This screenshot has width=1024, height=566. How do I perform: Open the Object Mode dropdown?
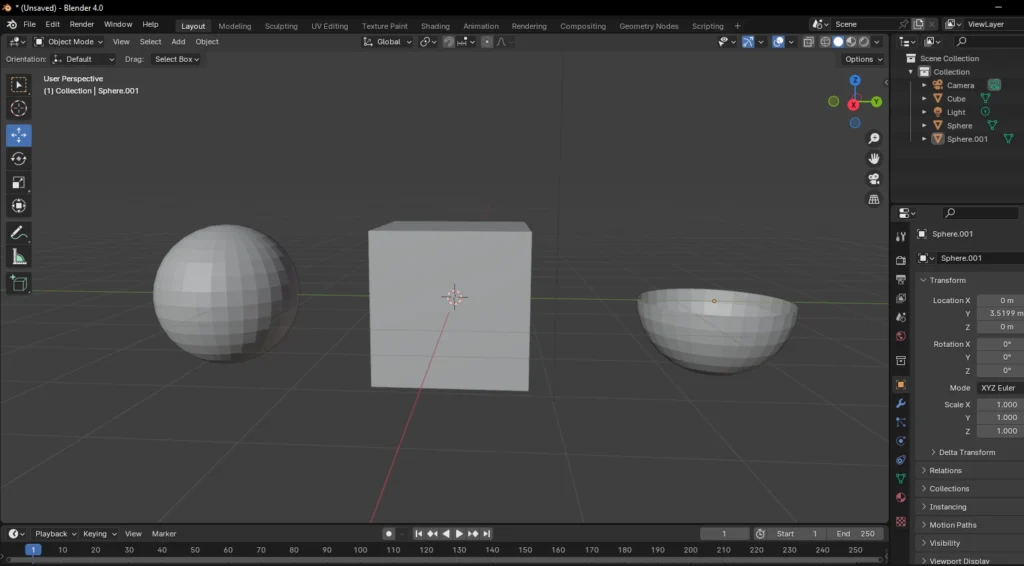(70, 42)
